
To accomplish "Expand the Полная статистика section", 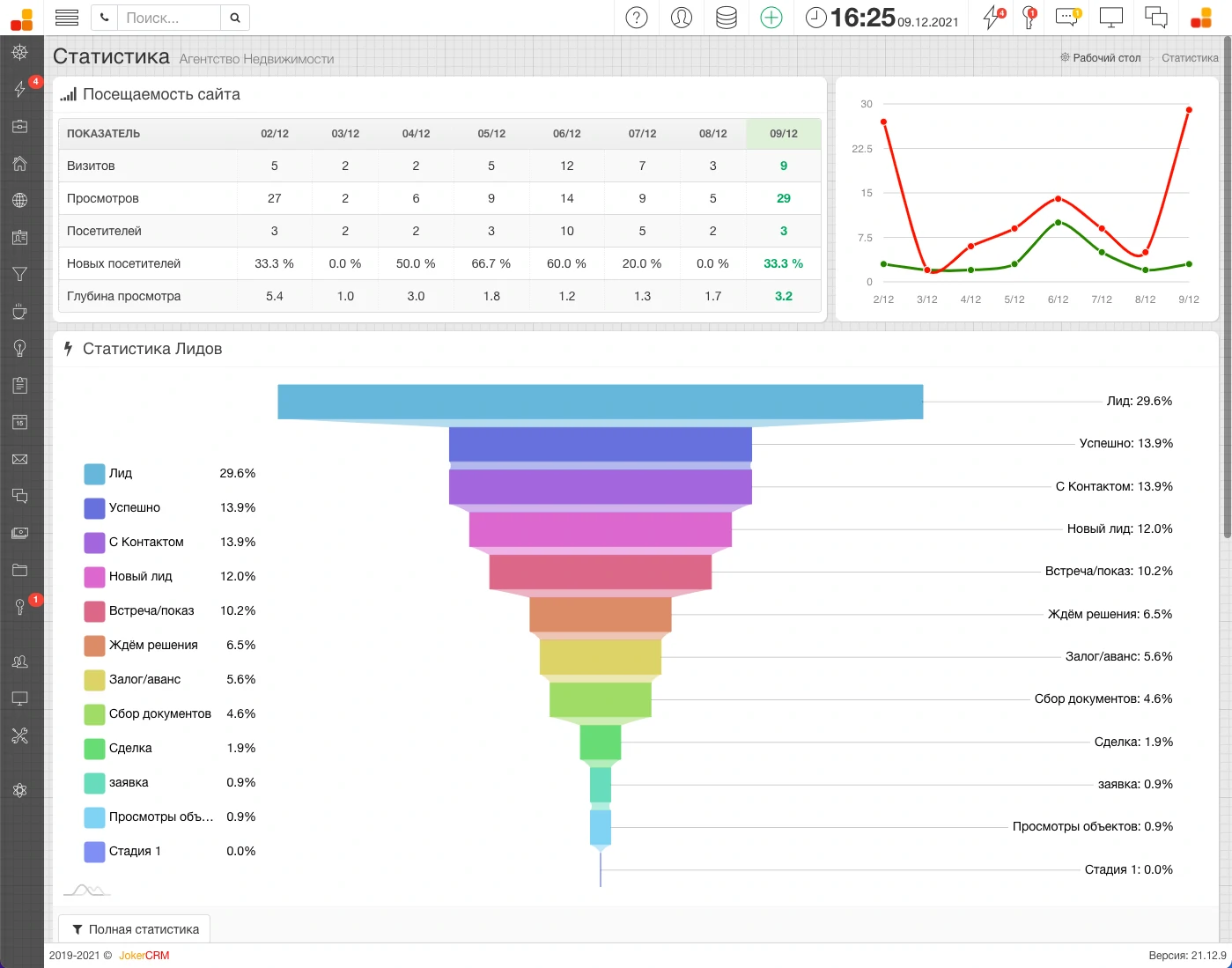I will click(x=135, y=929).
